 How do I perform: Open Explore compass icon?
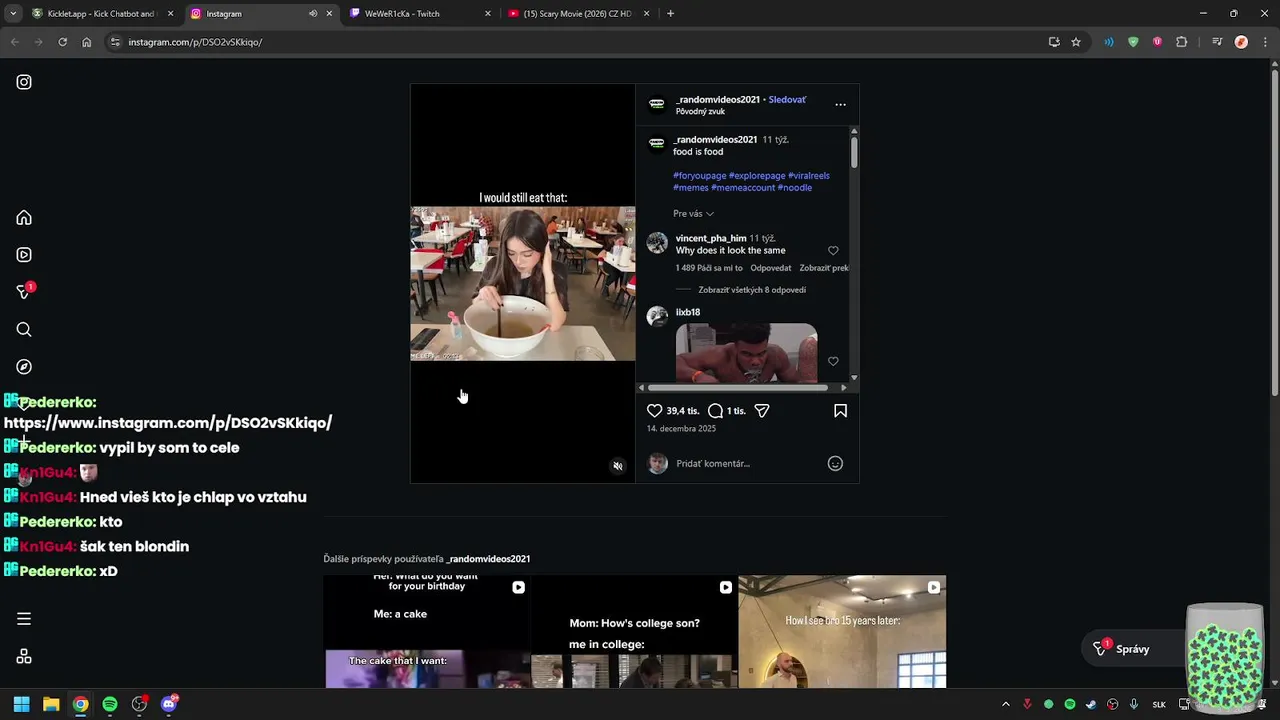[24, 367]
